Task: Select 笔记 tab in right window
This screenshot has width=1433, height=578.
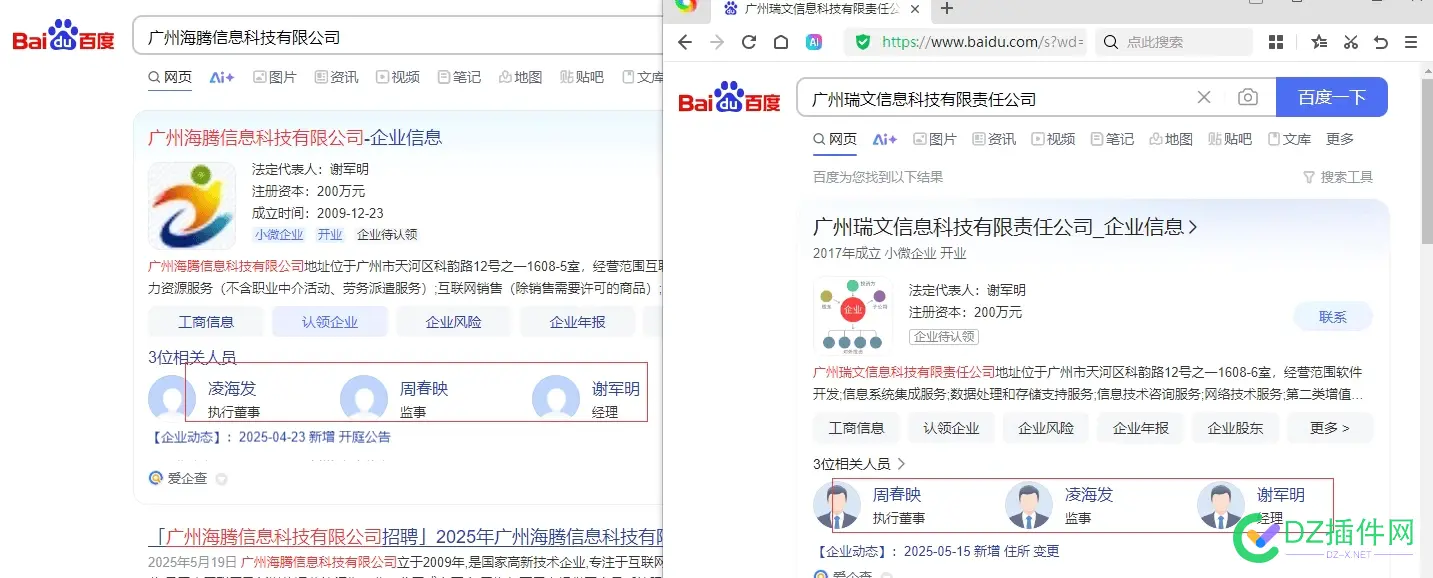Action: 1112,139
